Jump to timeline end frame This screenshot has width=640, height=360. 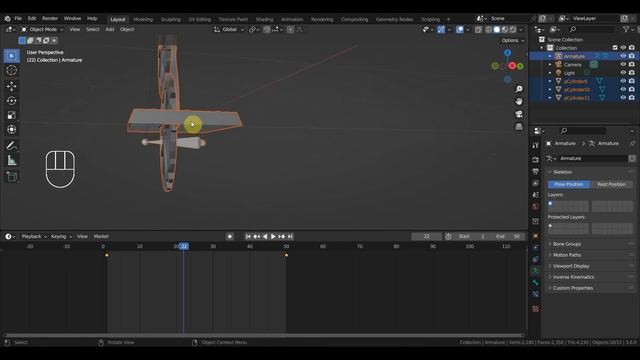[290, 236]
